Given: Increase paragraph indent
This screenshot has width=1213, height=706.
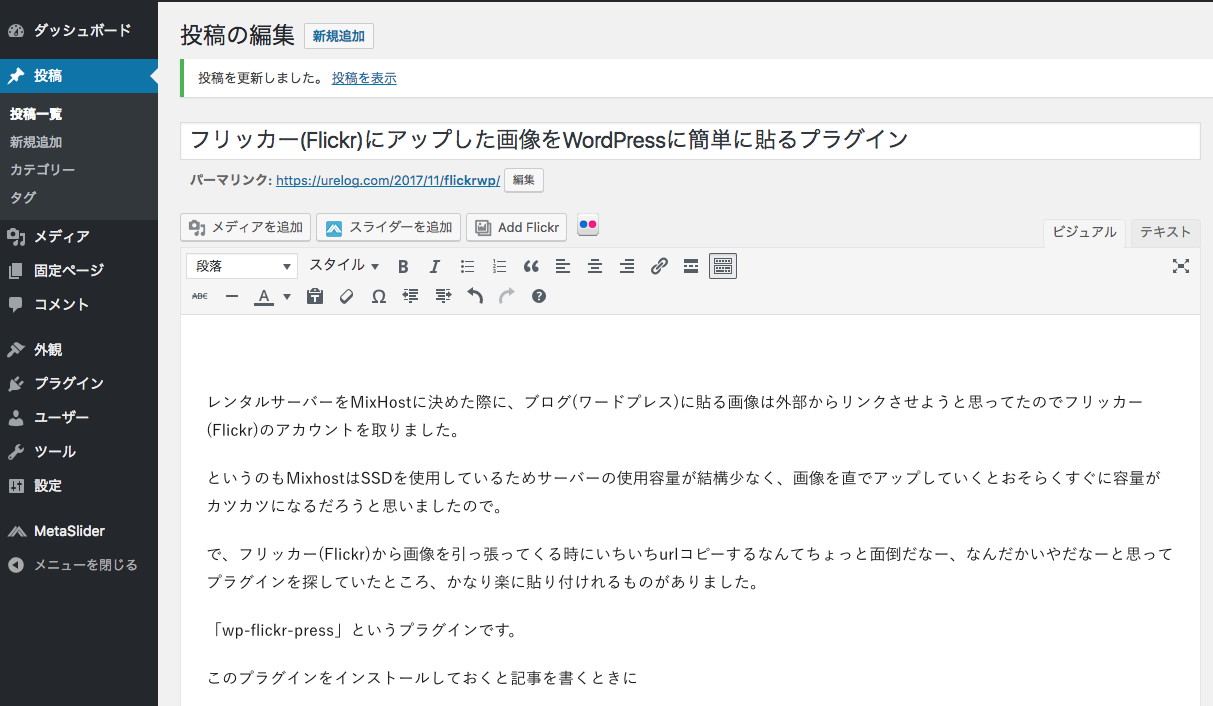Looking at the screenshot, I should pos(443,296).
